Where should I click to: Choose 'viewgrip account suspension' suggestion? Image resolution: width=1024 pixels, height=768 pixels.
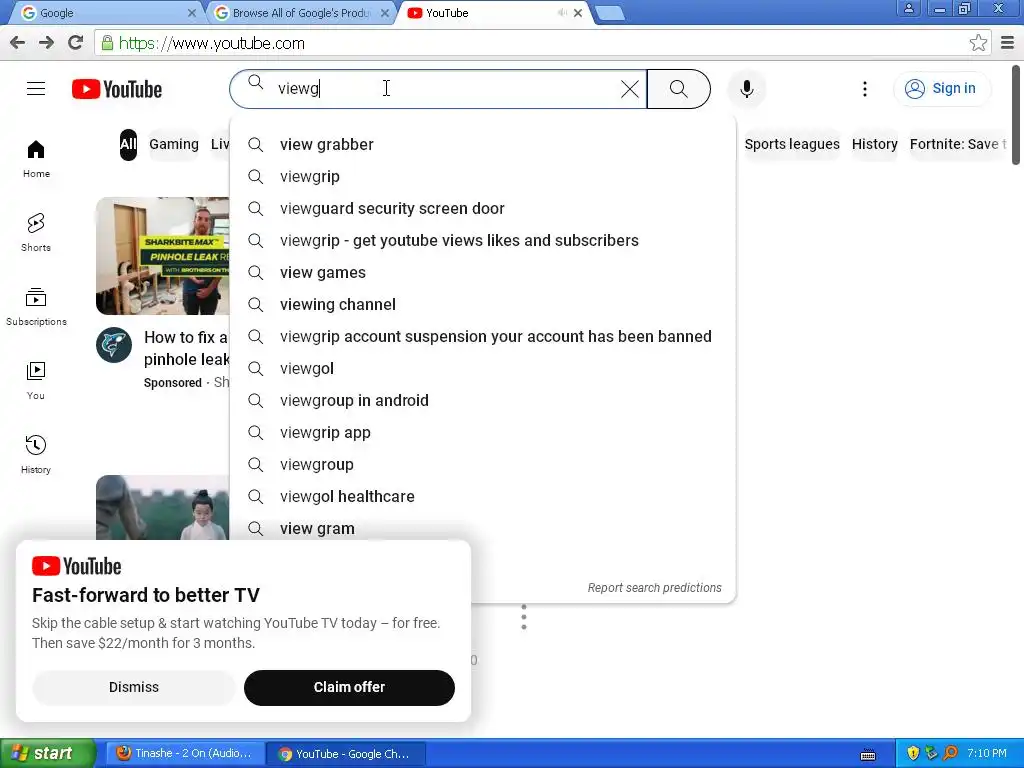click(x=483, y=336)
